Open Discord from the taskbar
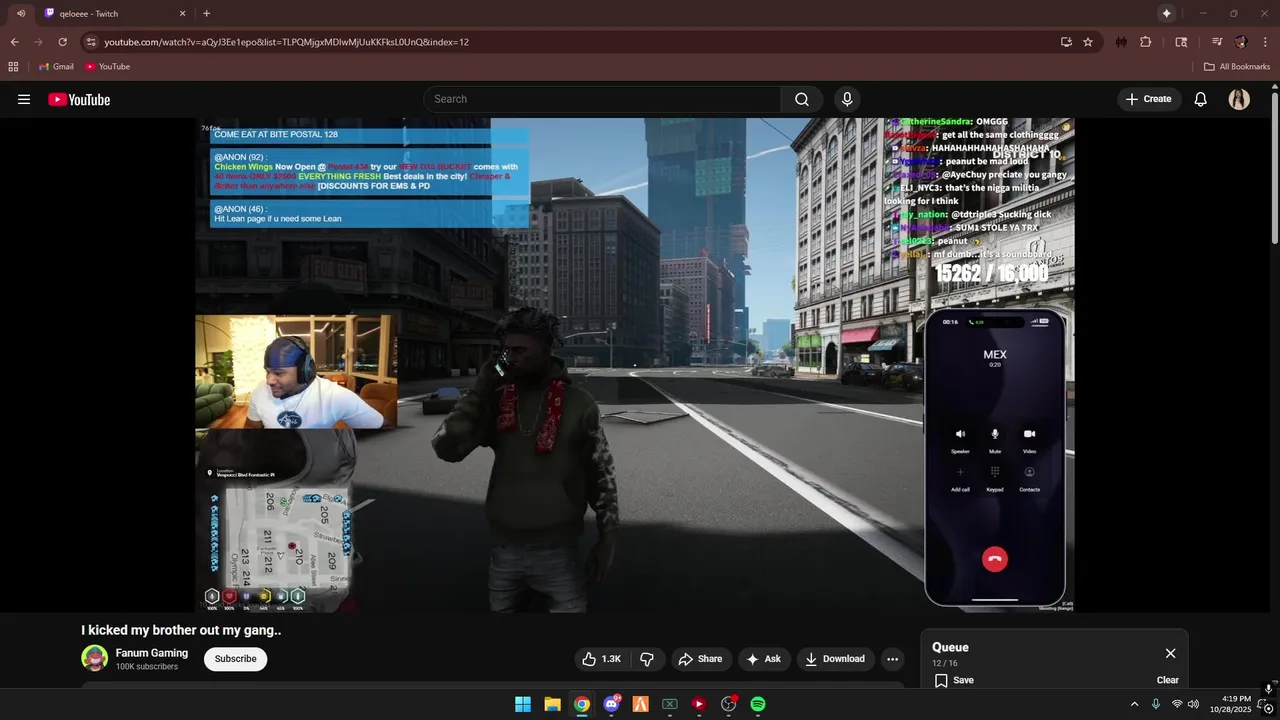The height and width of the screenshot is (720, 1280). coord(611,704)
